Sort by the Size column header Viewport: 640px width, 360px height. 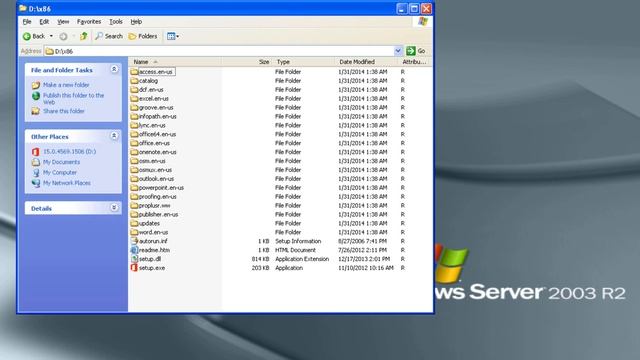[247, 62]
